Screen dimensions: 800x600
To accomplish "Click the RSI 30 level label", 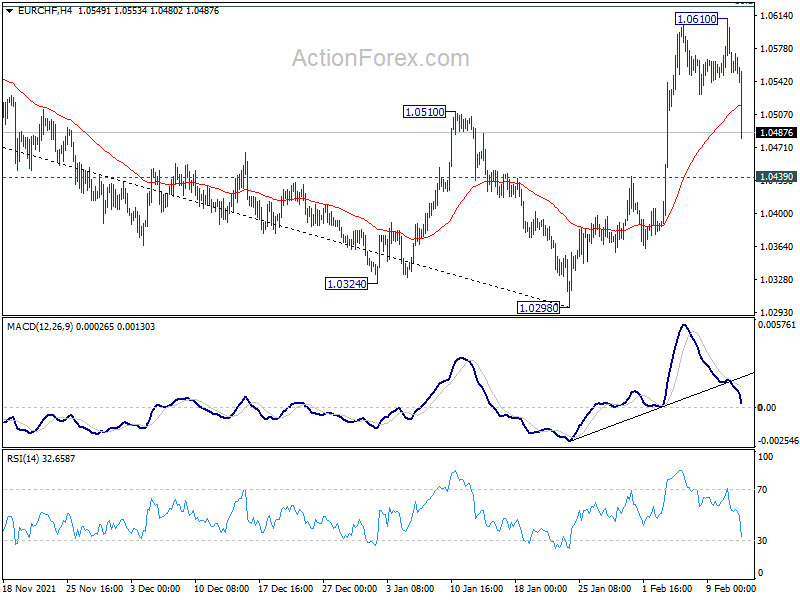I will coord(762,541).
